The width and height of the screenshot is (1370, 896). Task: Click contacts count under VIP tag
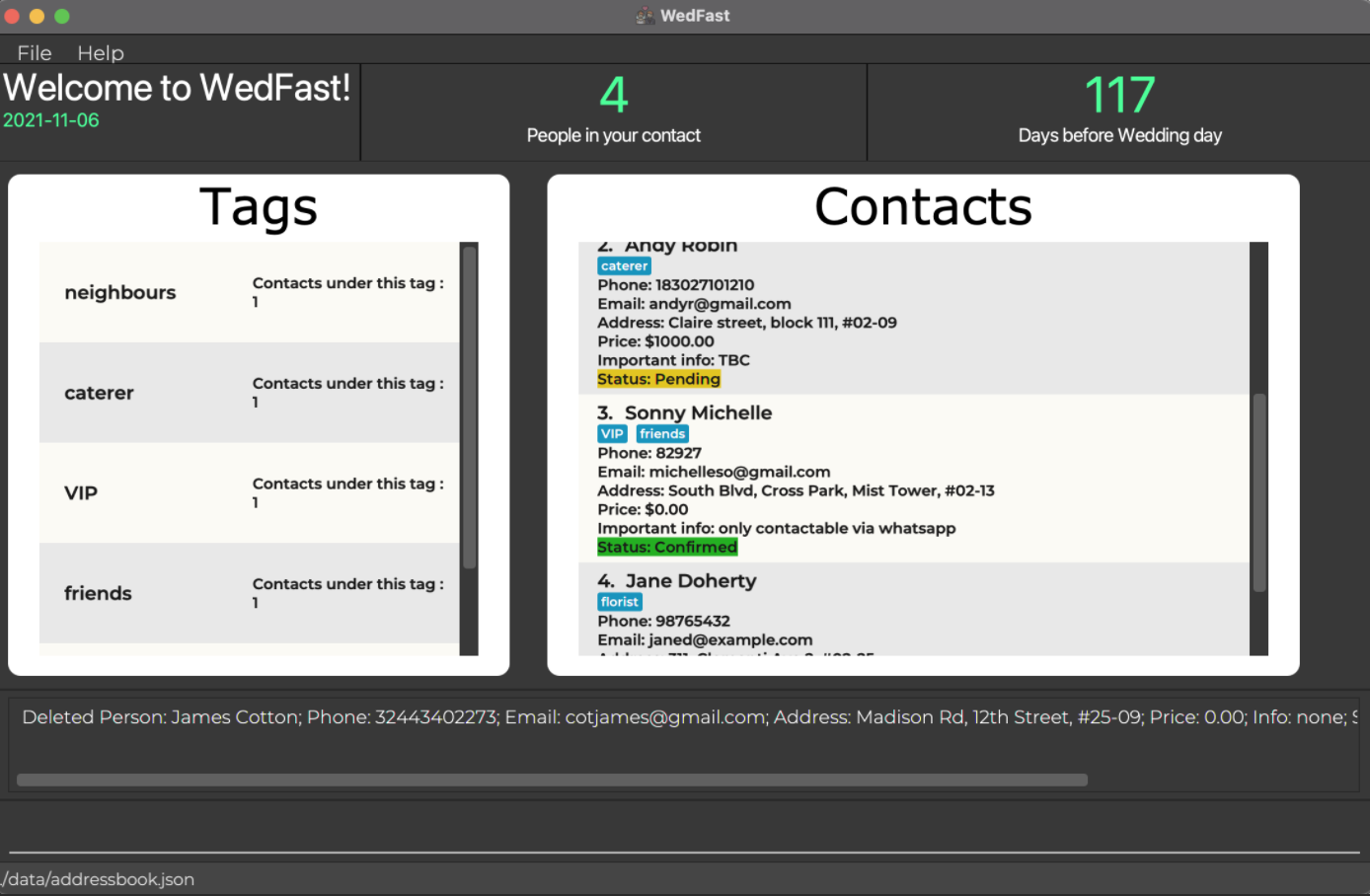(x=347, y=492)
